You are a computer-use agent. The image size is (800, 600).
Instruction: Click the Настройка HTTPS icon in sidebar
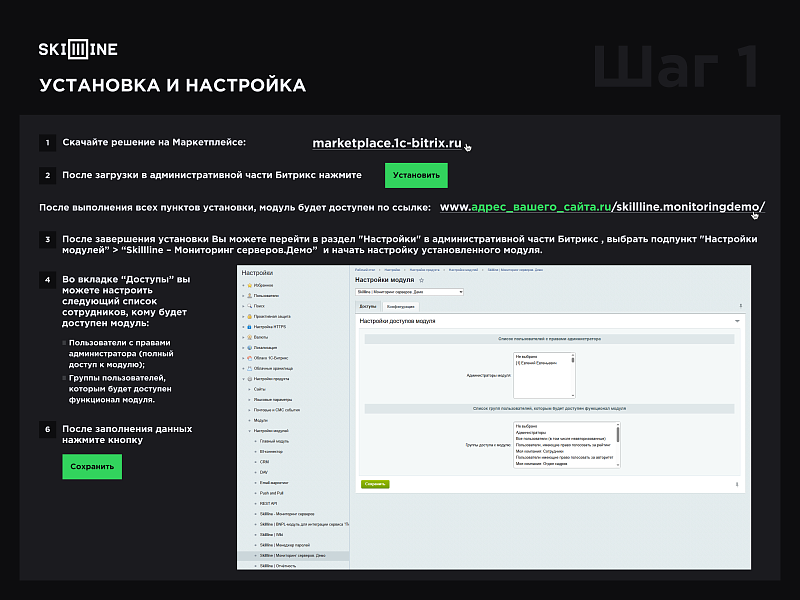pyautogui.click(x=249, y=329)
